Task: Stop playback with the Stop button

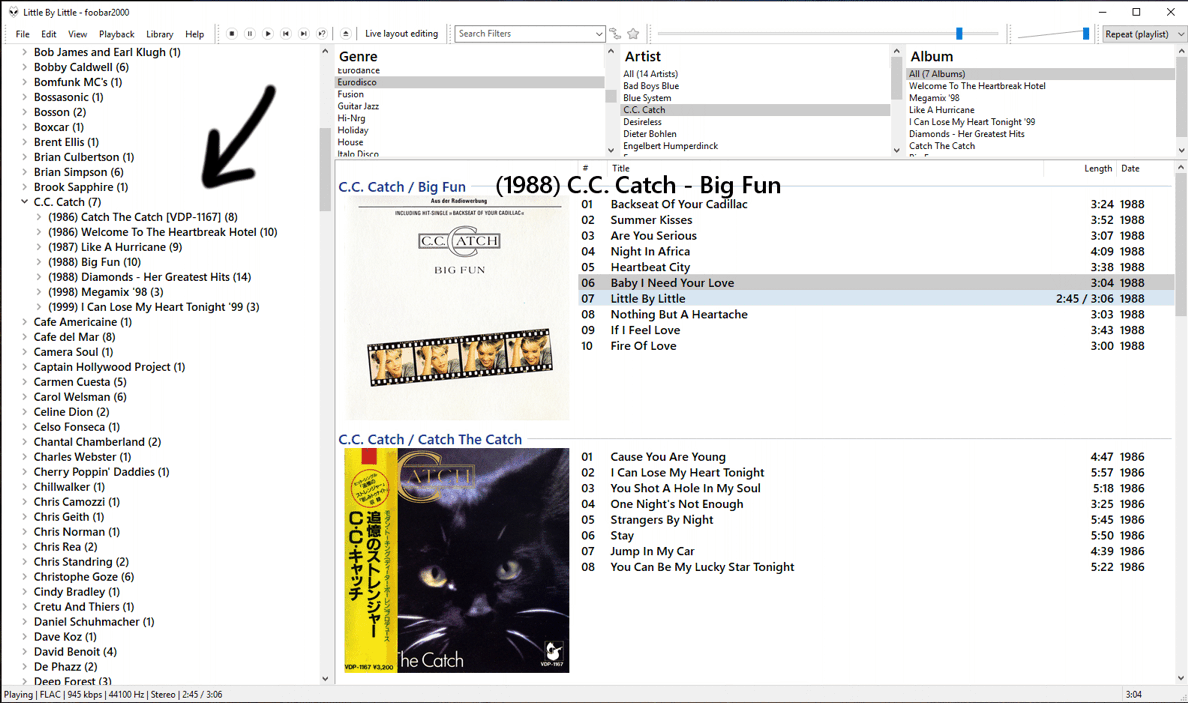Action: [232, 33]
